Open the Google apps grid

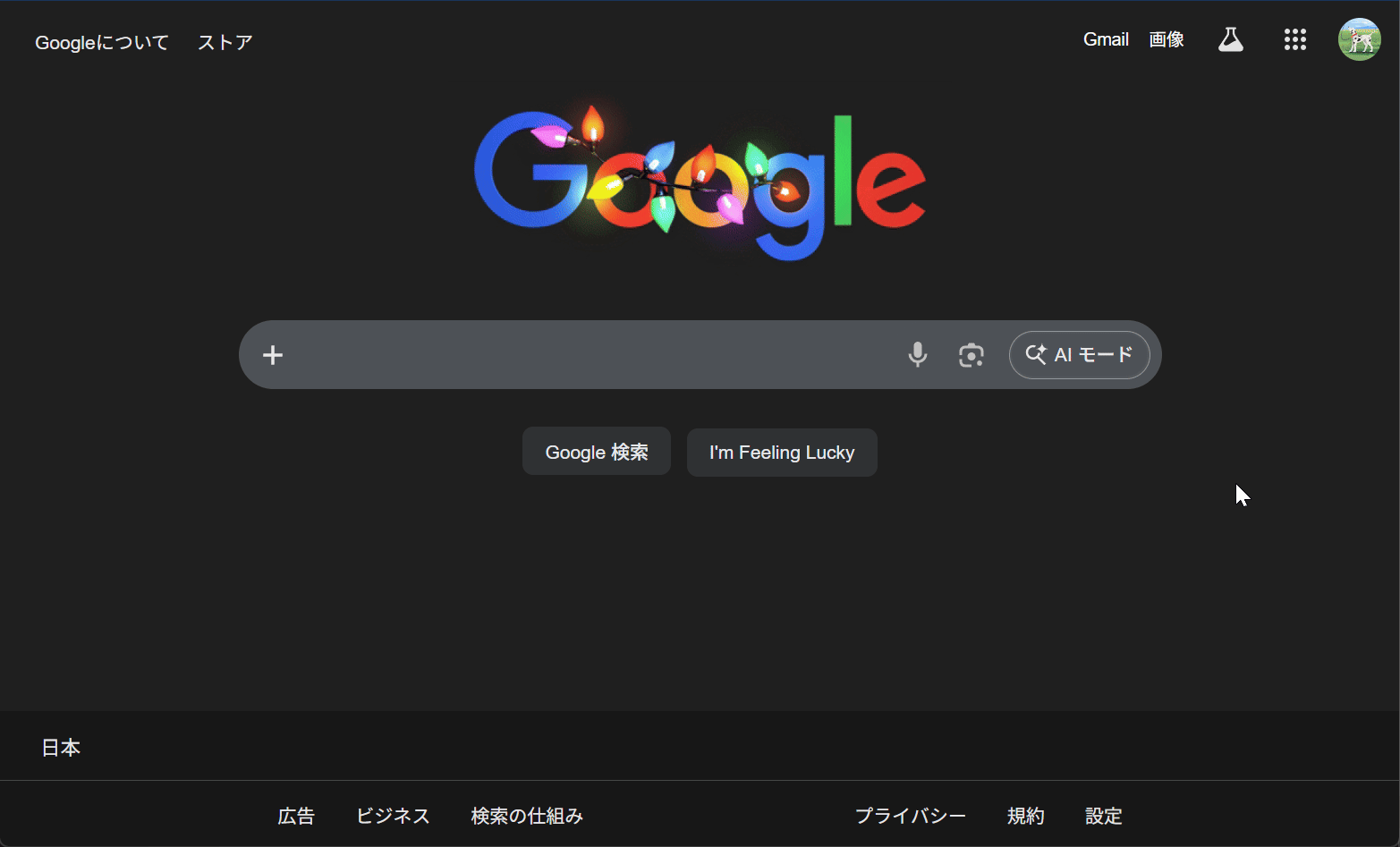(x=1294, y=39)
